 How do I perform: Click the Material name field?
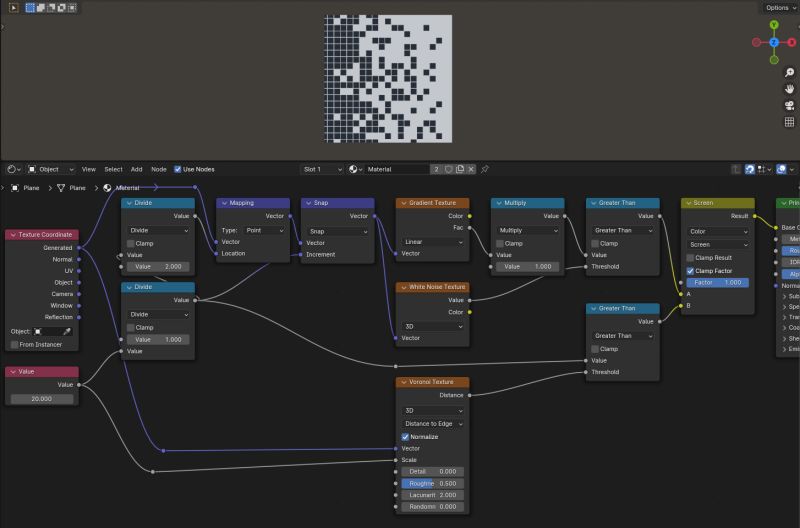(397, 169)
